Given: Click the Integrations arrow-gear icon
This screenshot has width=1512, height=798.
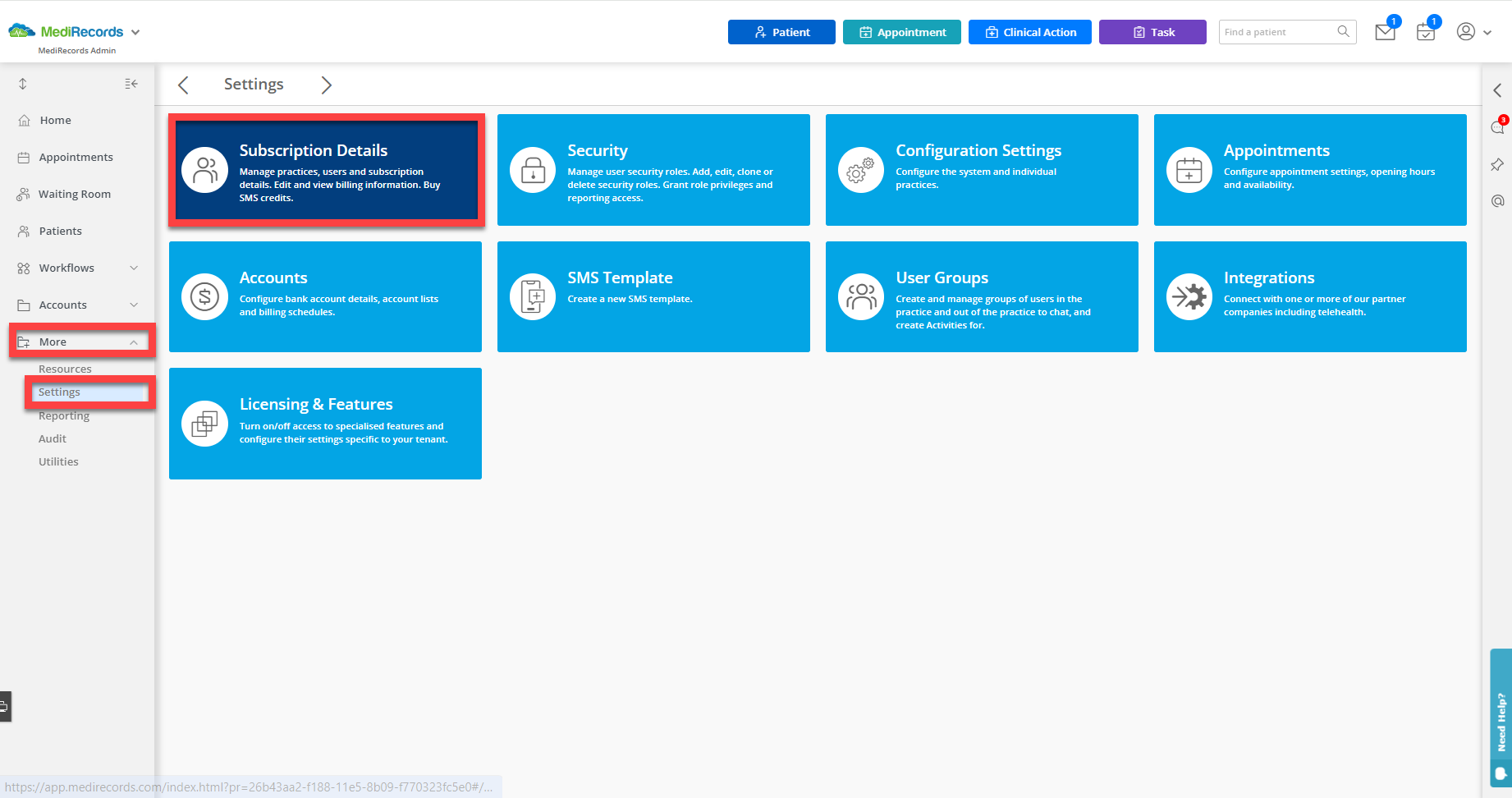Looking at the screenshot, I should click(x=1189, y=296).
